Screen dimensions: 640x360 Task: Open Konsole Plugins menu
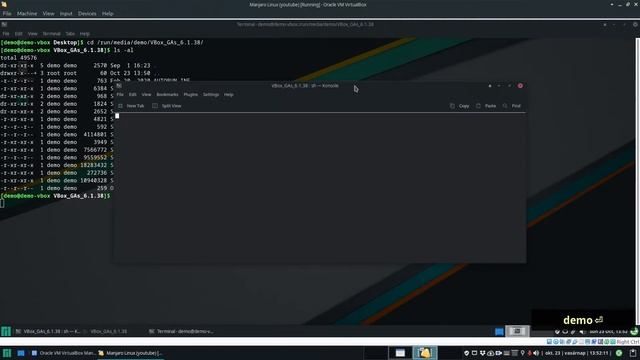pyautogui.click(x=191, y=94)
